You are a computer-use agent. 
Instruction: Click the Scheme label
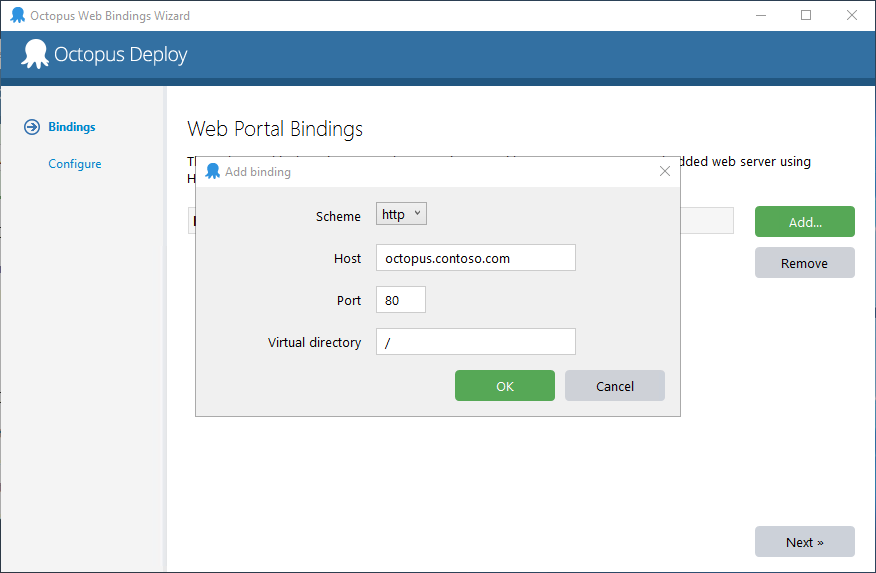[x=338, y=216]
